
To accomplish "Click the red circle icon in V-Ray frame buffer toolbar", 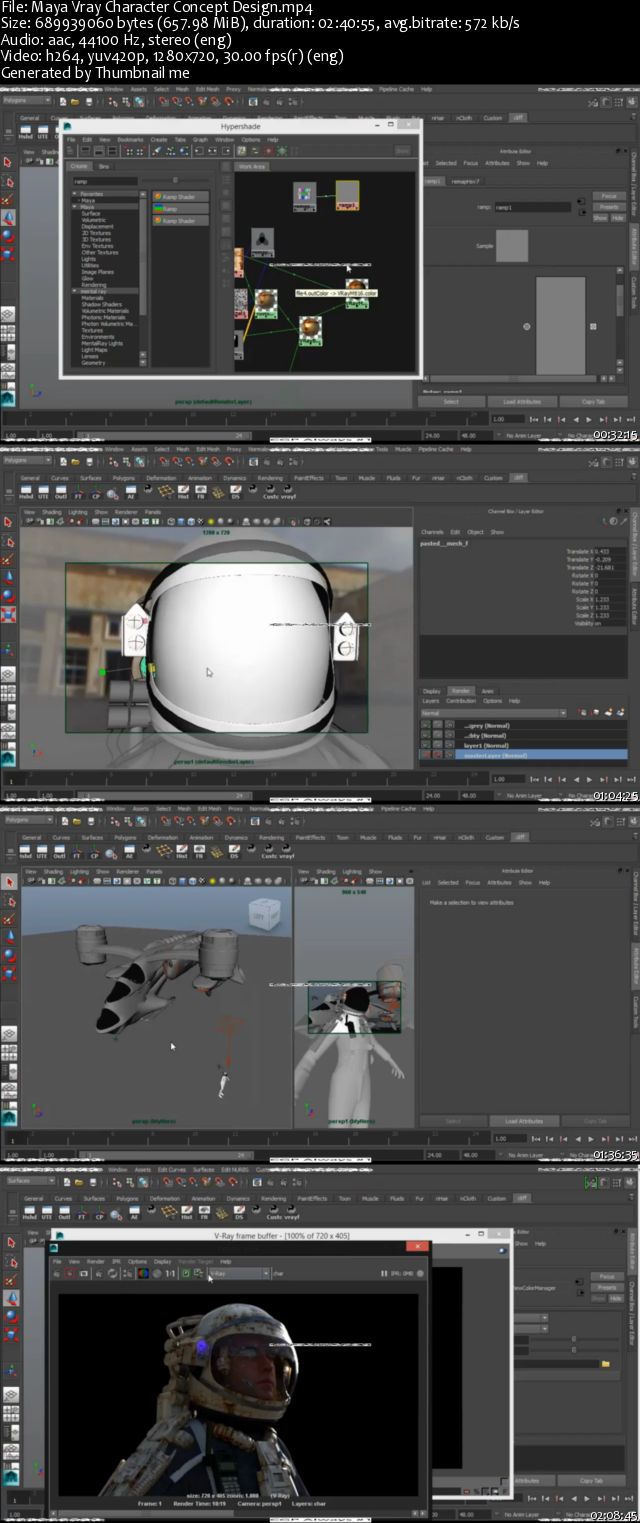I will (x=69, y=1273).
